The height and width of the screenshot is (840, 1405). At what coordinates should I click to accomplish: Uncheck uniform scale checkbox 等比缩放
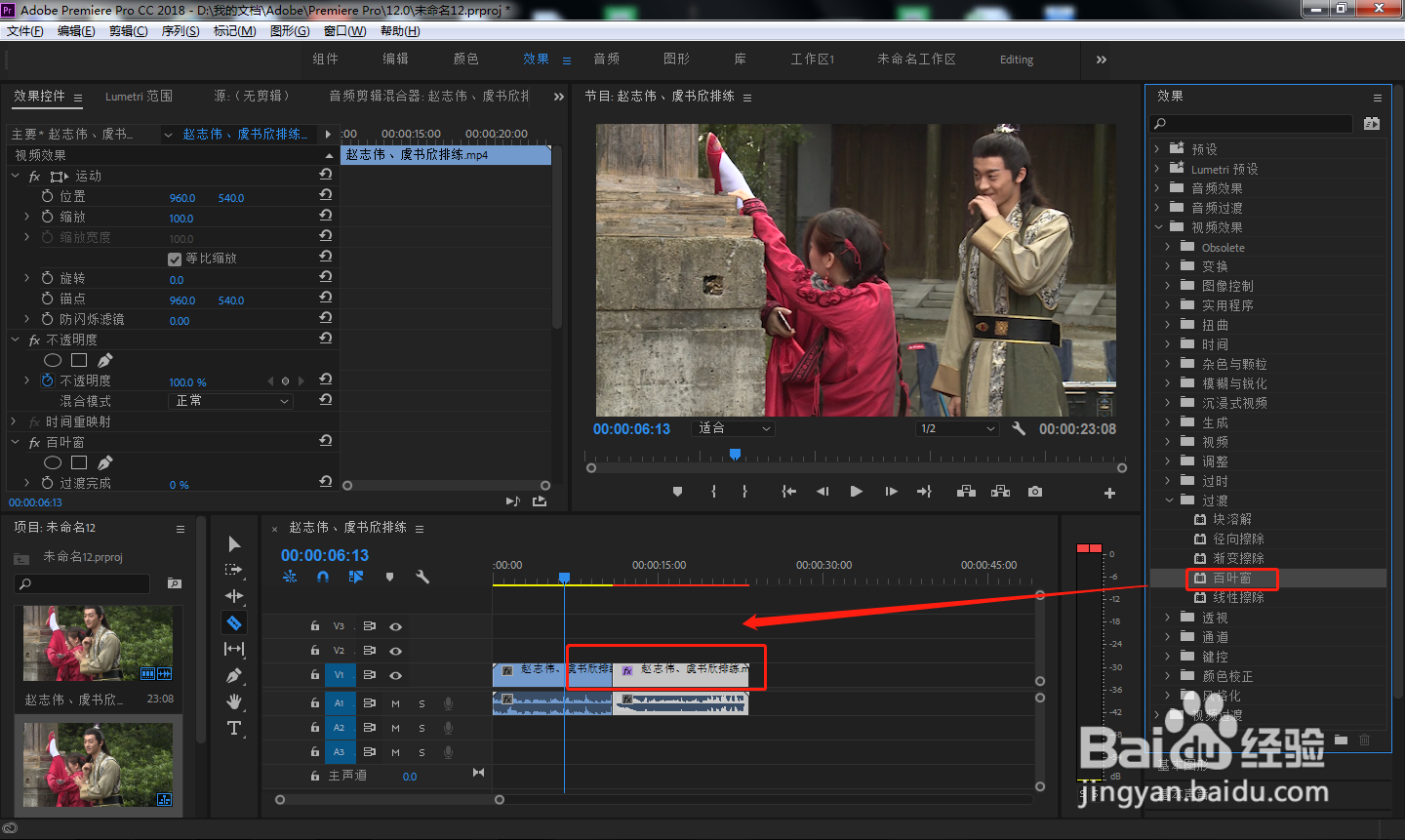click(175, 259)
